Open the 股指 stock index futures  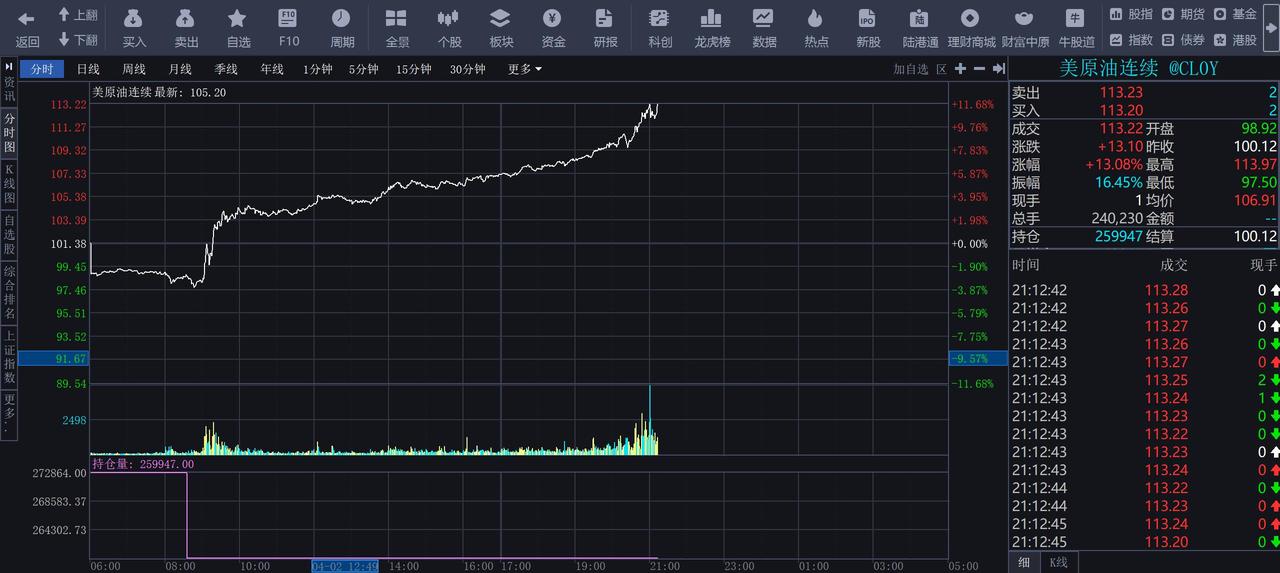1131,14
